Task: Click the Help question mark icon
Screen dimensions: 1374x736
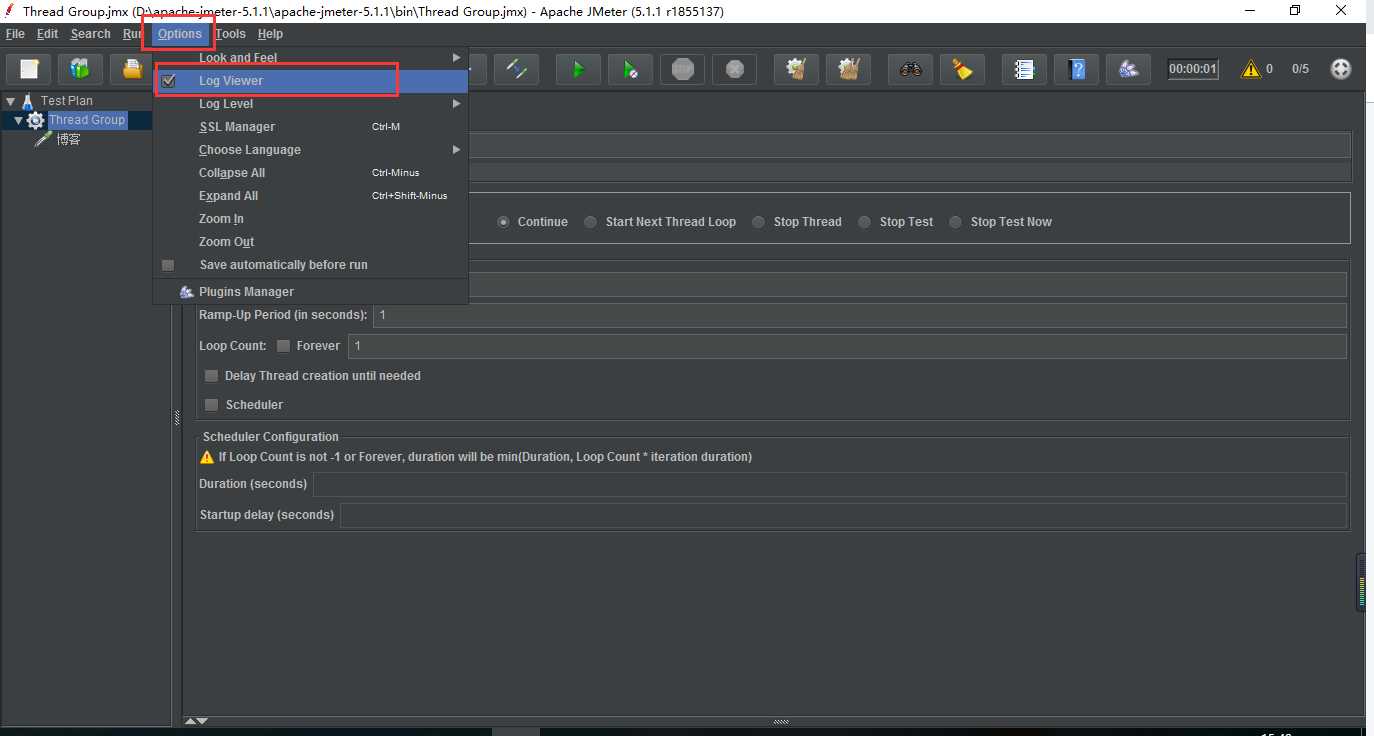Action: click(1076, 69)
